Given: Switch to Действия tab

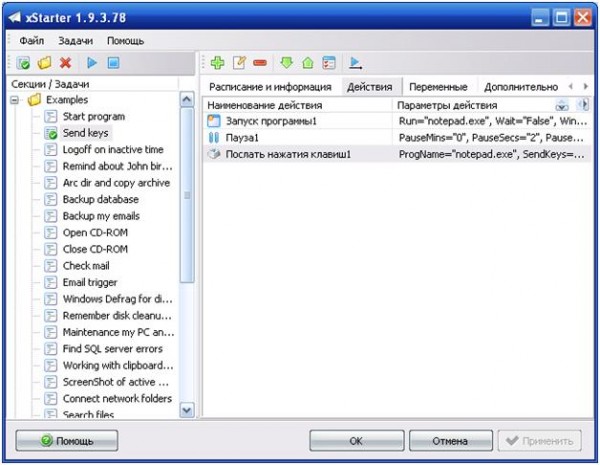Looking at the screenshot, I should coord(370,87).
